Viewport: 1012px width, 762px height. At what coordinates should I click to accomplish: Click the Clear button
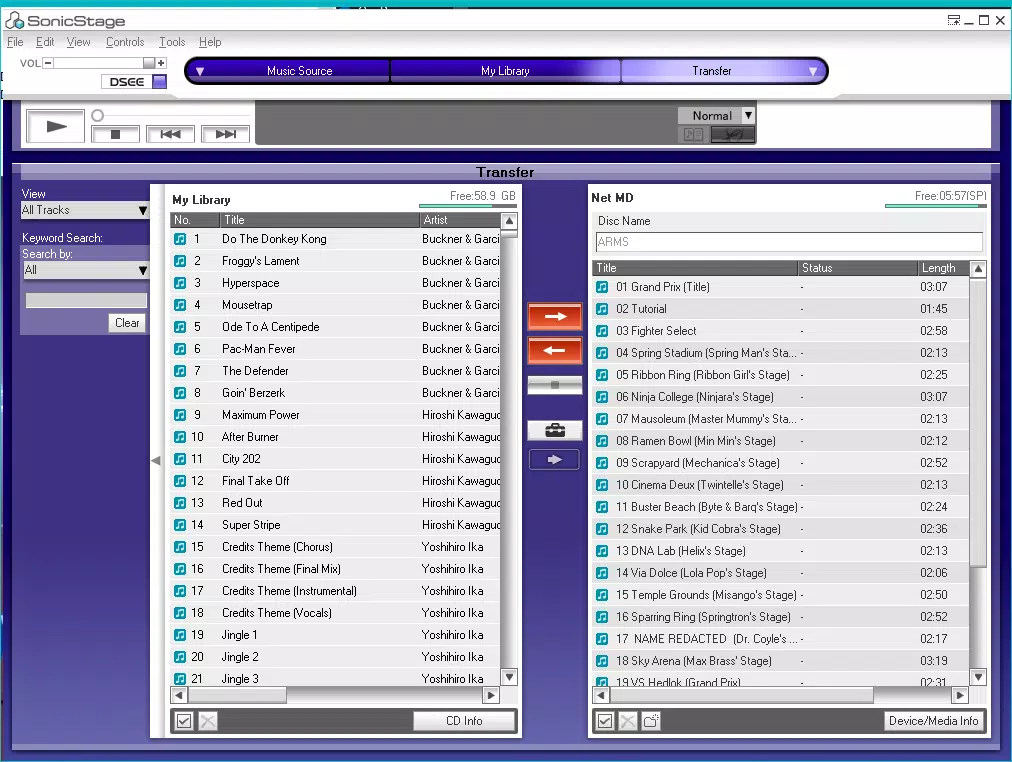click(126, 323)
